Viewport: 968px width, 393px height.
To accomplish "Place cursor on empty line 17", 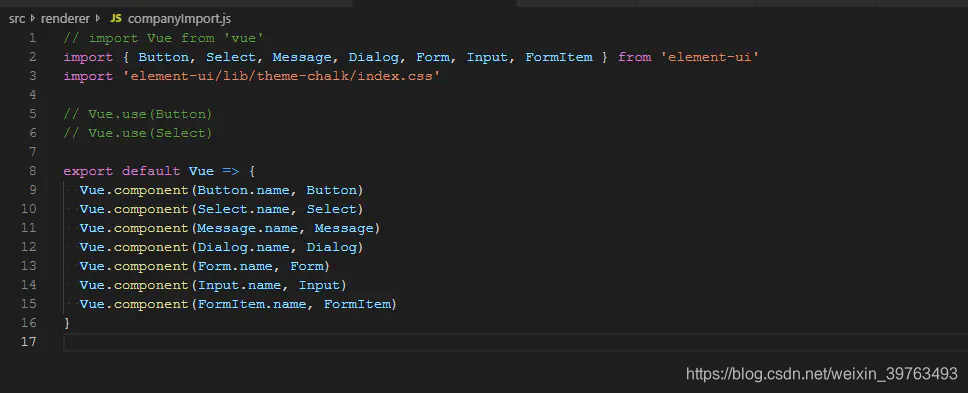I will [x=515, y=342].
